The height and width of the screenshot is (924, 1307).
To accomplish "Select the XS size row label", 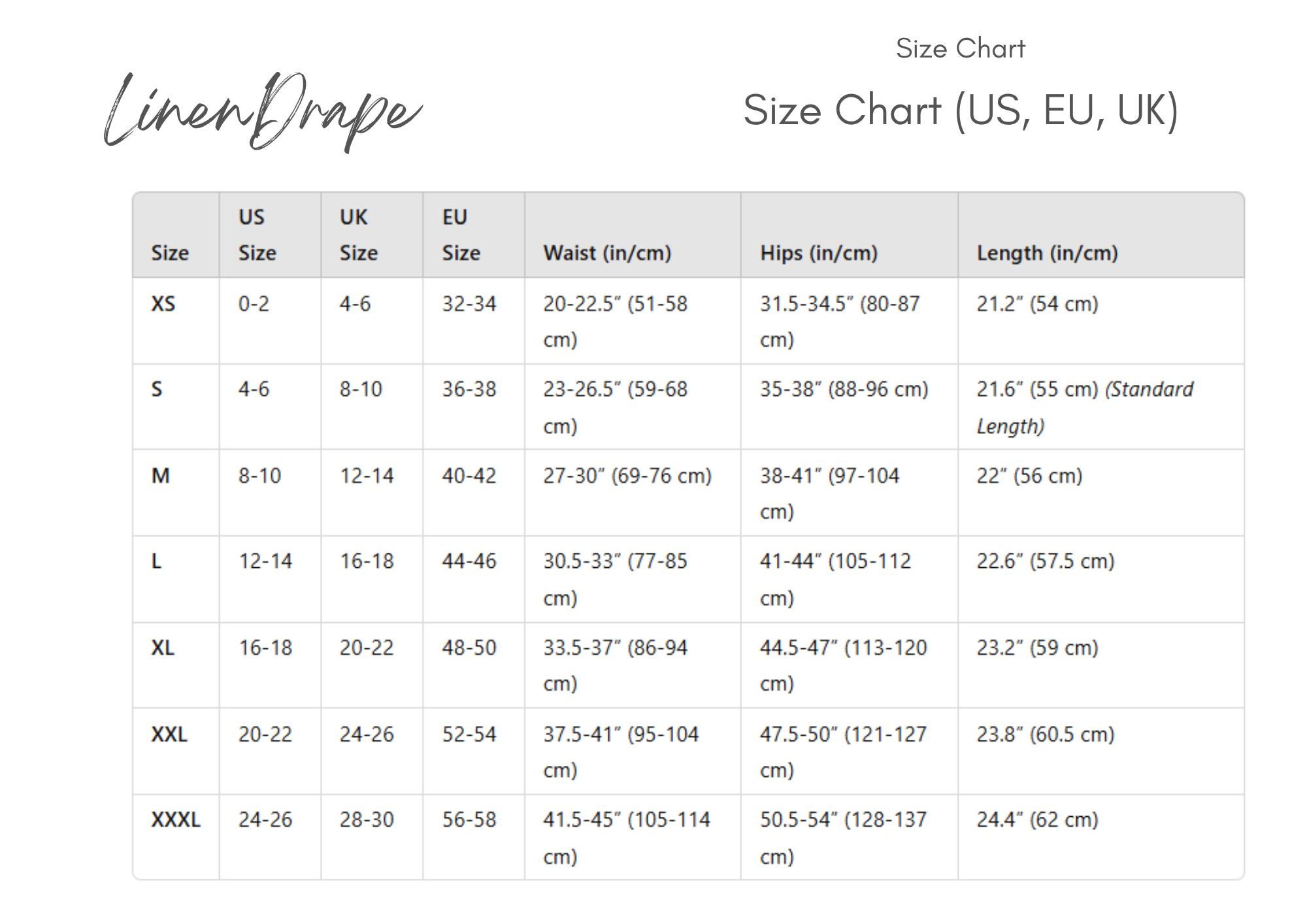I will point(163,304).
